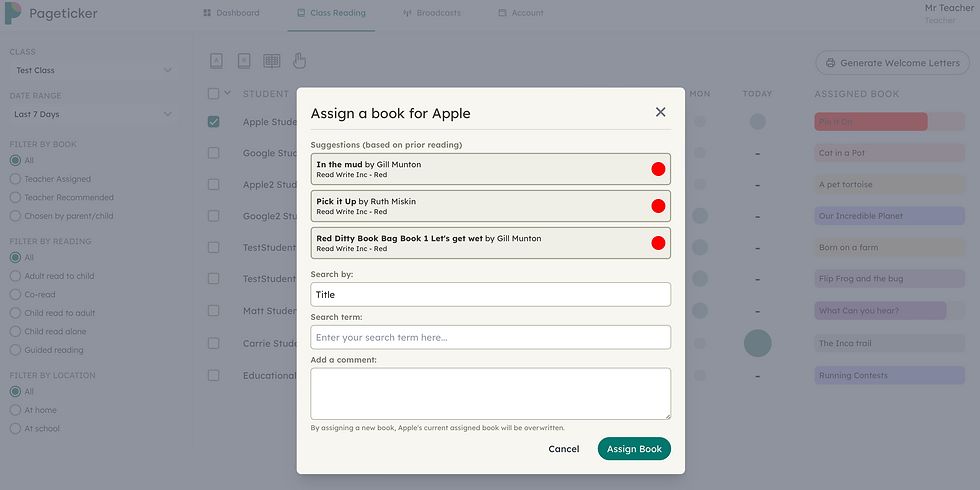Viewport: 980px width, 490px height.
Task: Open the Mr Teacher user menu
Action: [949, 13]
